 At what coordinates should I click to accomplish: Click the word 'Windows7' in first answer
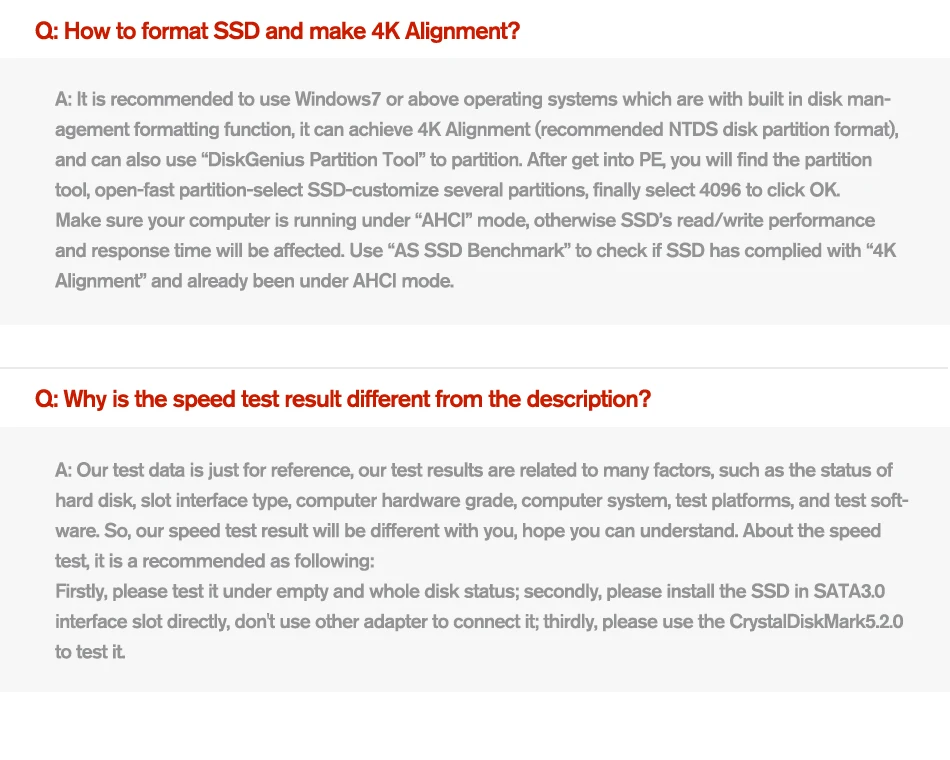click(x=337, y=99)
